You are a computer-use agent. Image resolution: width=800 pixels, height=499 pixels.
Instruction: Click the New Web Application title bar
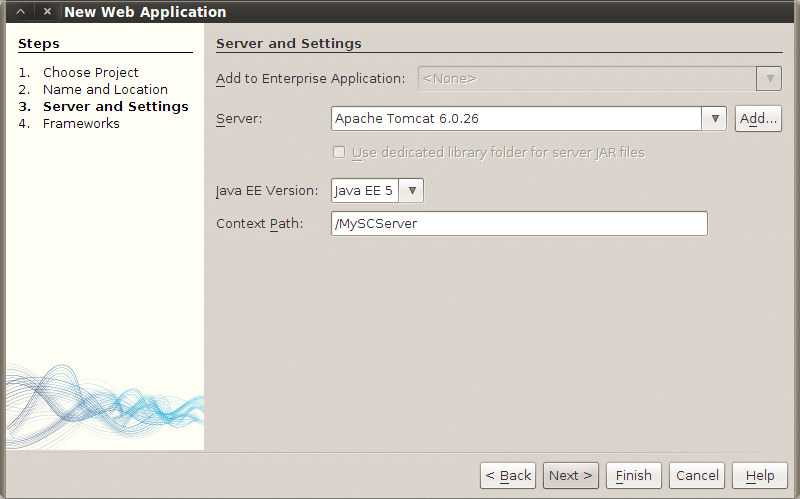[400, 12]
